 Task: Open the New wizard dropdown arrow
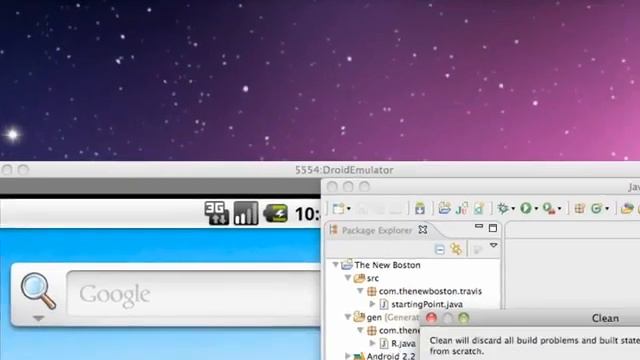coord(349,209)
